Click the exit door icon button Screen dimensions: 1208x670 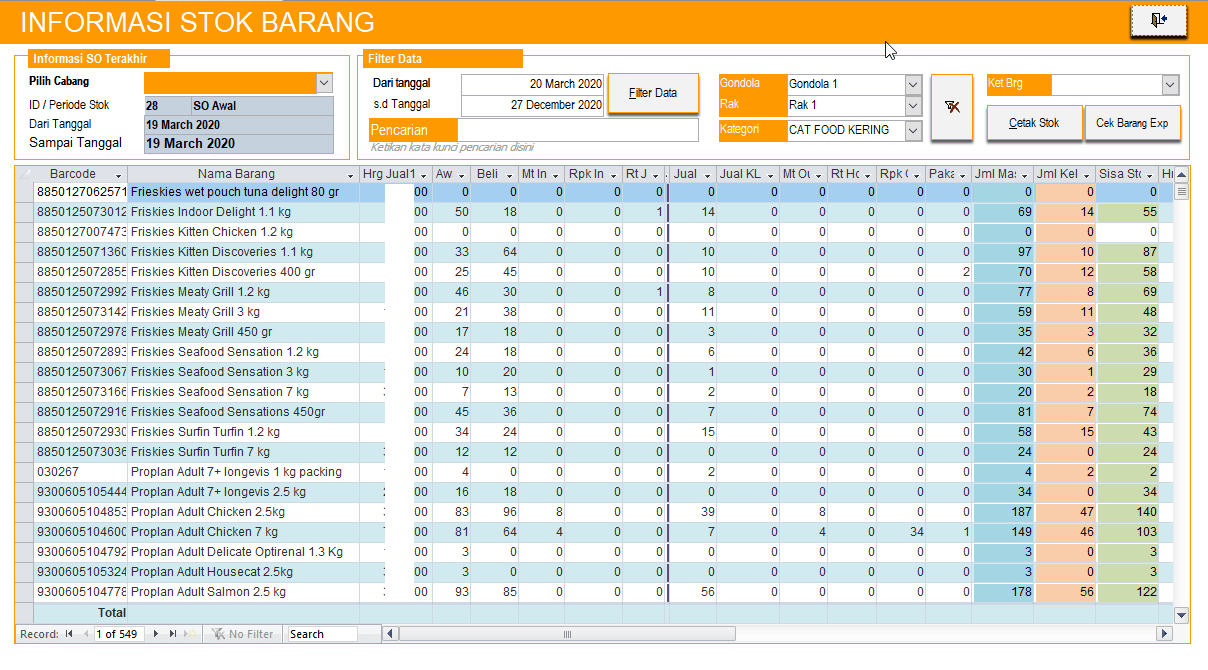tap(1158, 21)
